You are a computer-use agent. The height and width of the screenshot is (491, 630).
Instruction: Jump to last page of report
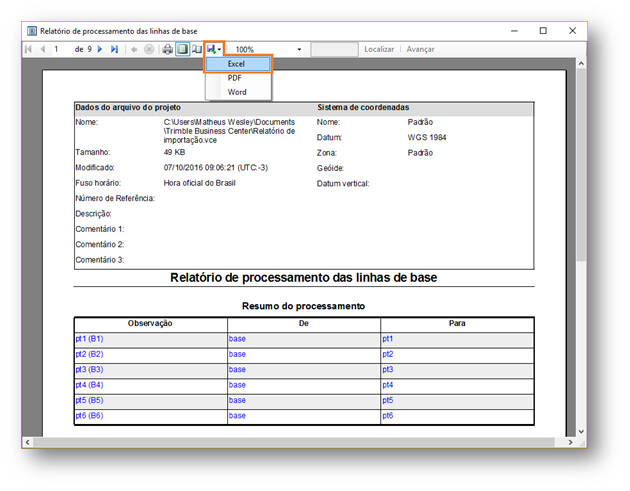click(114, 49)
